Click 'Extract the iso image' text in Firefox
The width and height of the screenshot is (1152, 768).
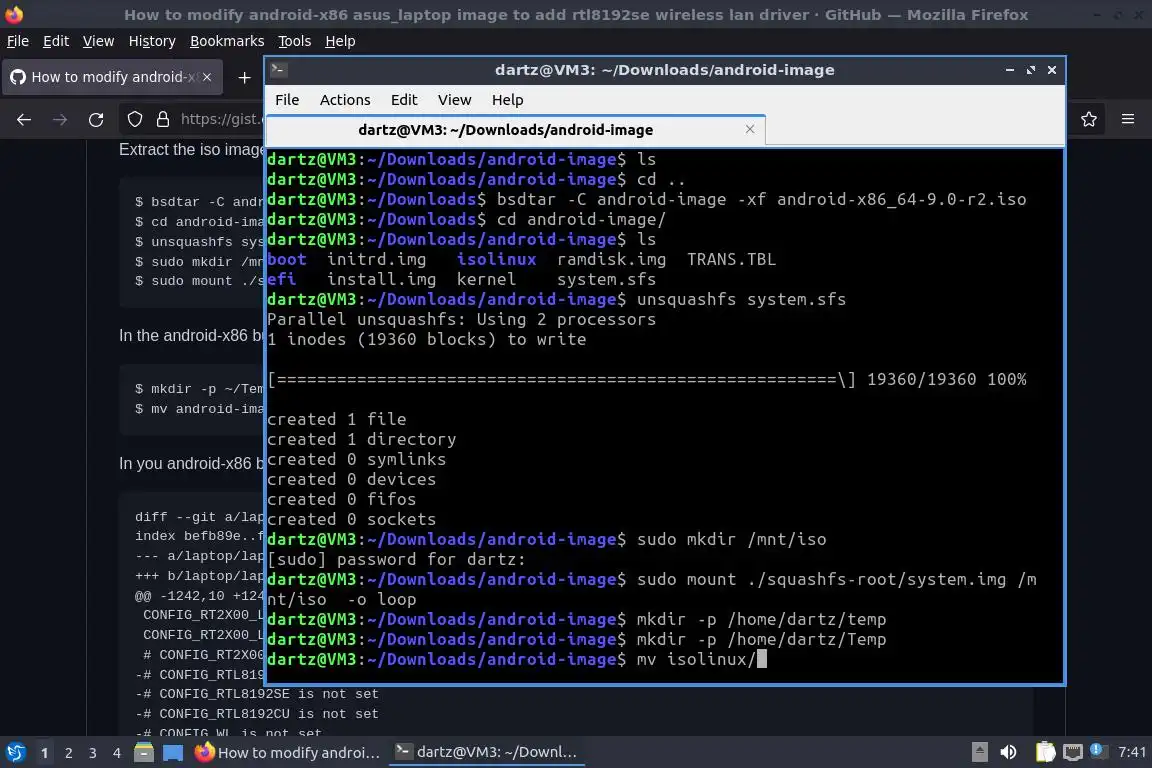(192, 149)
